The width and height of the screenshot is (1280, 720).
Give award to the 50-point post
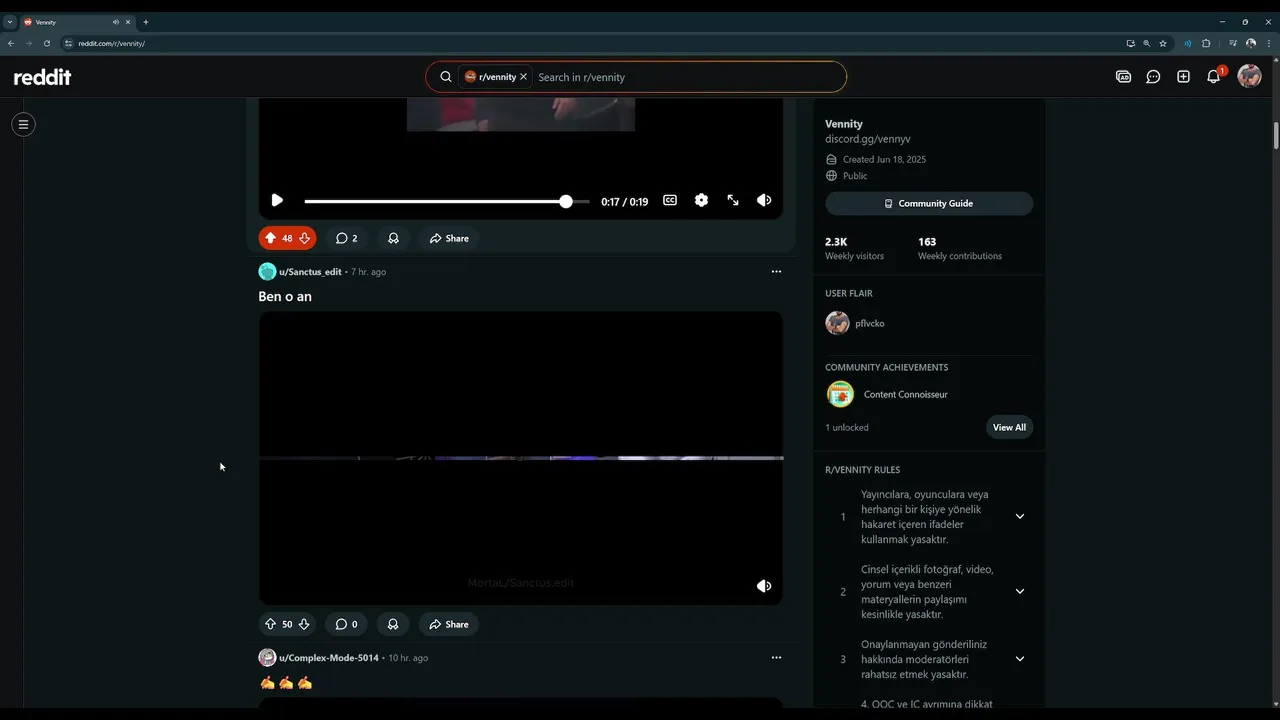(393, 624)
